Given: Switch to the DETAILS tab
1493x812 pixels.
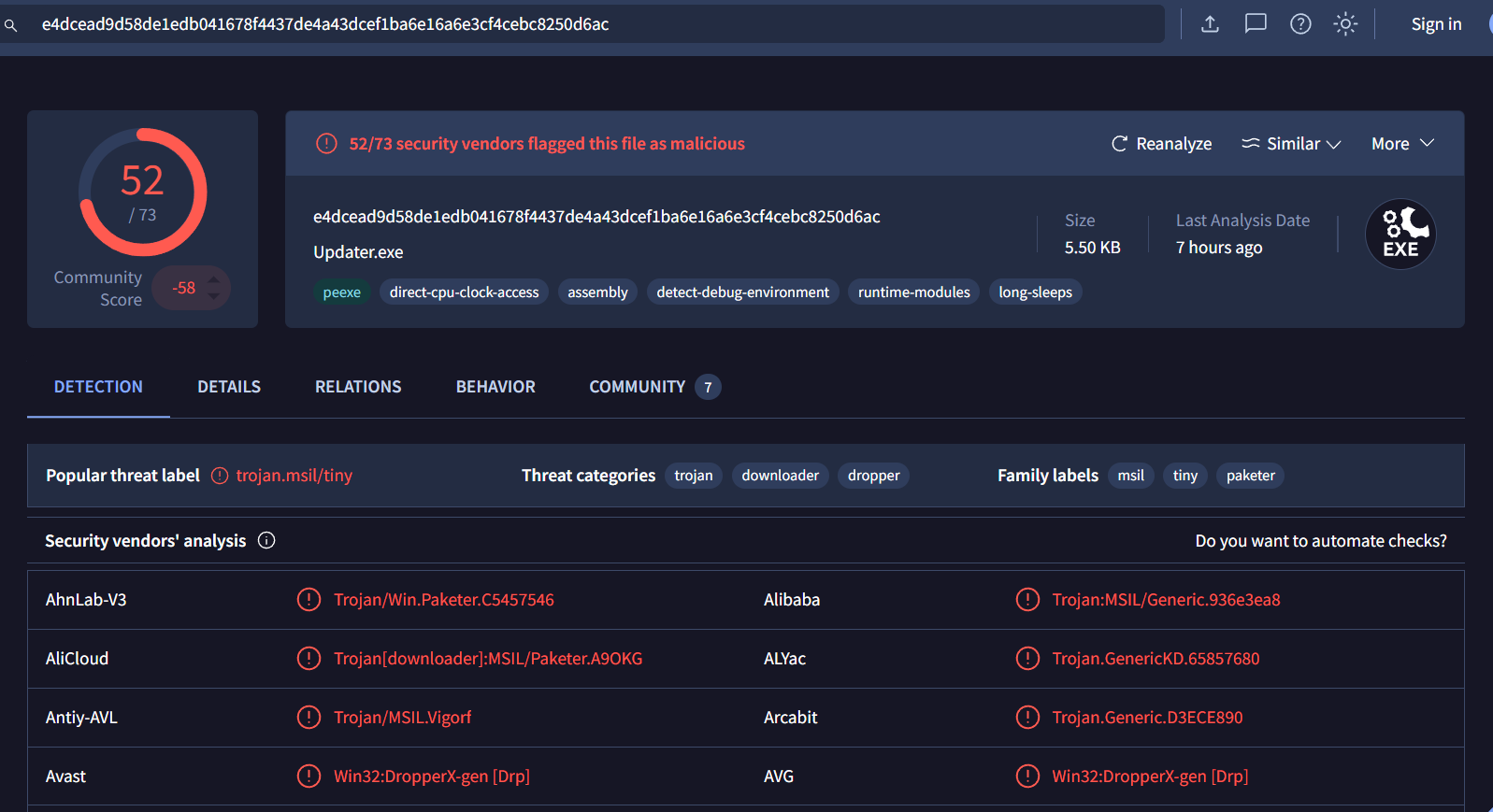Looking at the screenshot, I should (229, 387).
